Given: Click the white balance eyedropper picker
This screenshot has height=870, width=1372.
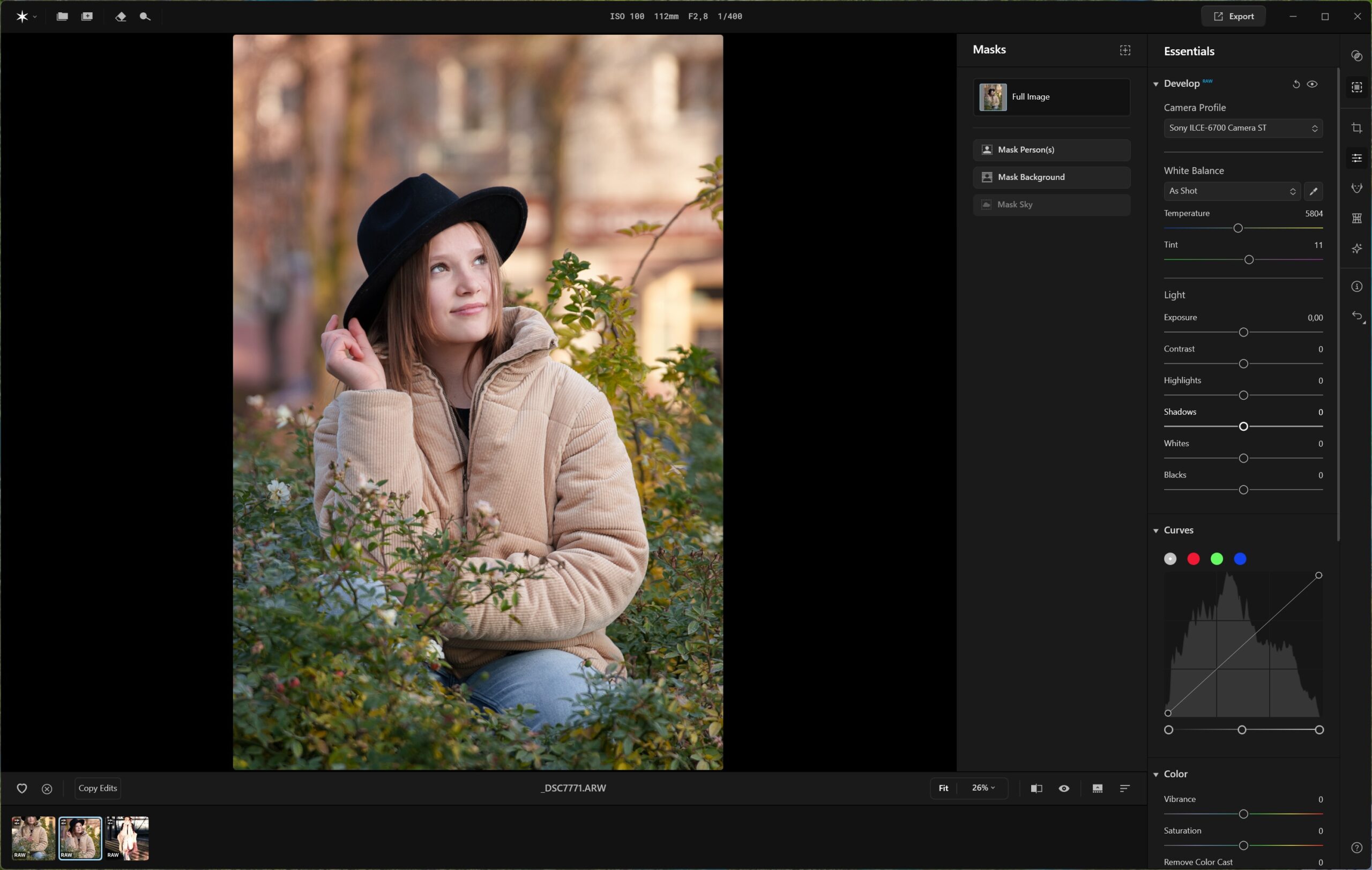Looking at the screenshot, I should coord(1313,191).
